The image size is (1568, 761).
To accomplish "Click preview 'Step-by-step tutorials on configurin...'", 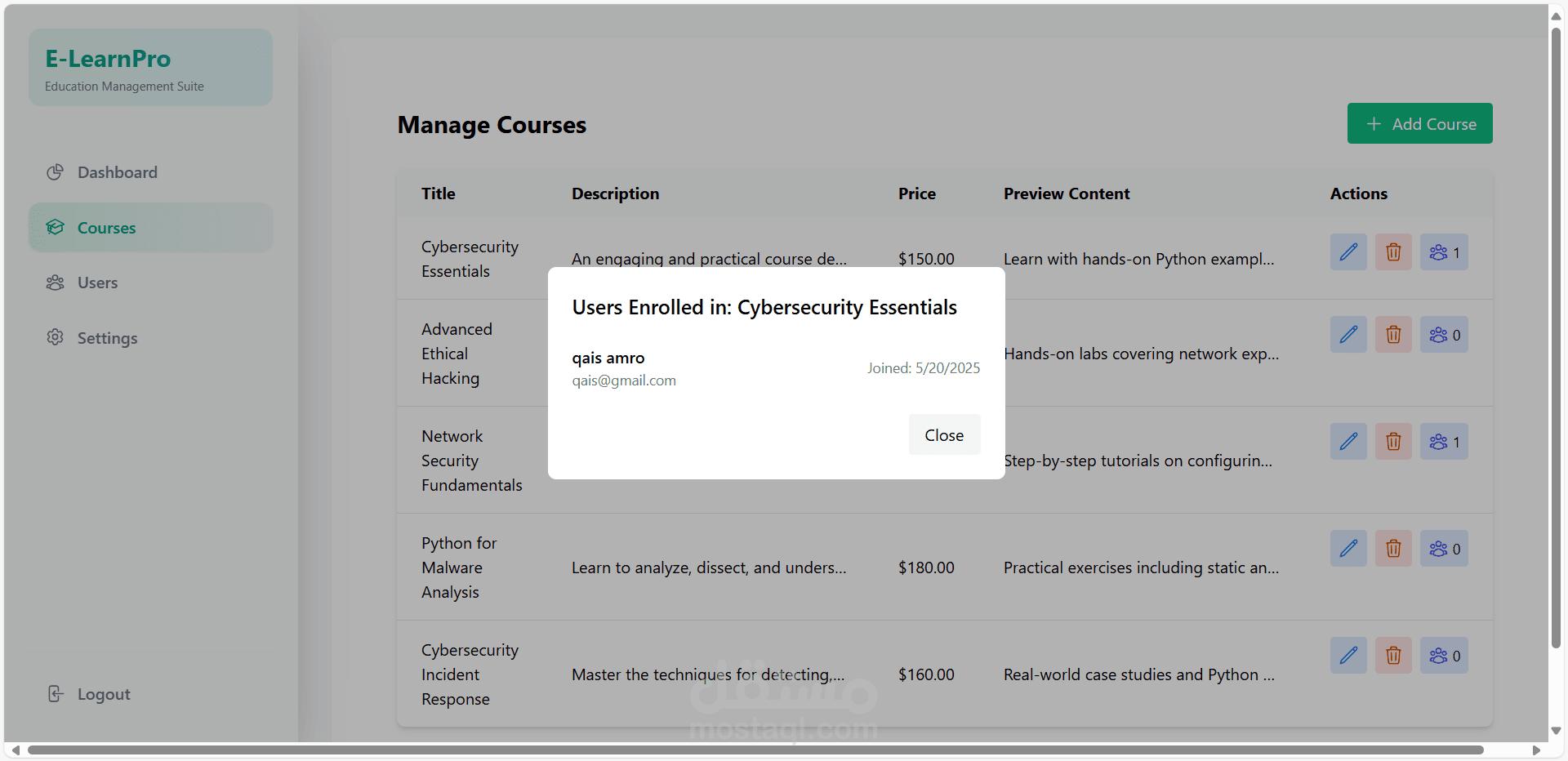I will [x=1138, y=461].
